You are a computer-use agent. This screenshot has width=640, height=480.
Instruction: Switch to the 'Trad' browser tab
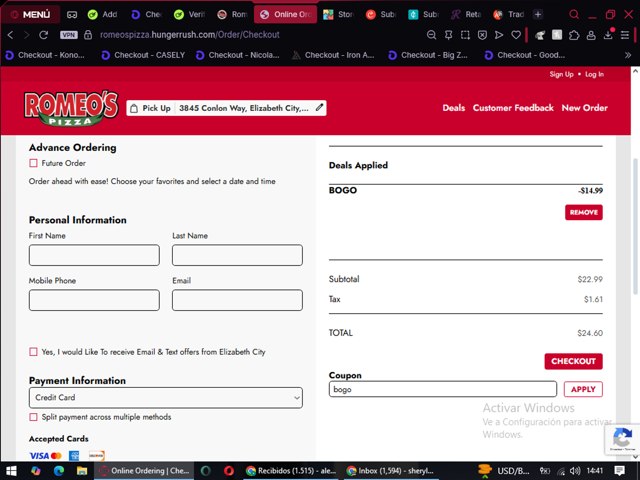[509, 15]
